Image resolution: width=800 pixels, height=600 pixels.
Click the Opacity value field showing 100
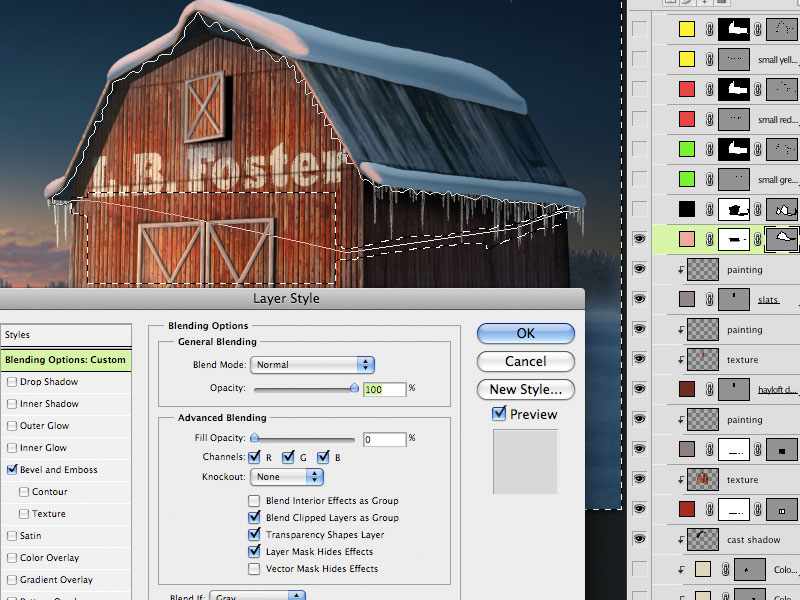pyautogui.click(x=385, y=389)
